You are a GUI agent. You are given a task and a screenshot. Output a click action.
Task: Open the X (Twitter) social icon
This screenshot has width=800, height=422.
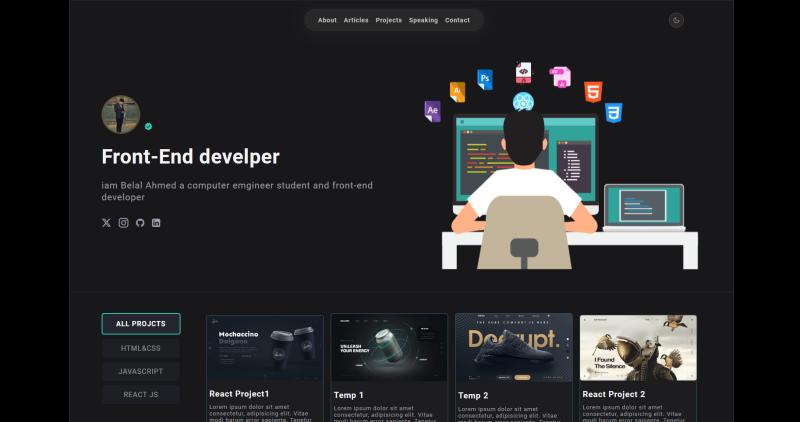coord(106,222)
